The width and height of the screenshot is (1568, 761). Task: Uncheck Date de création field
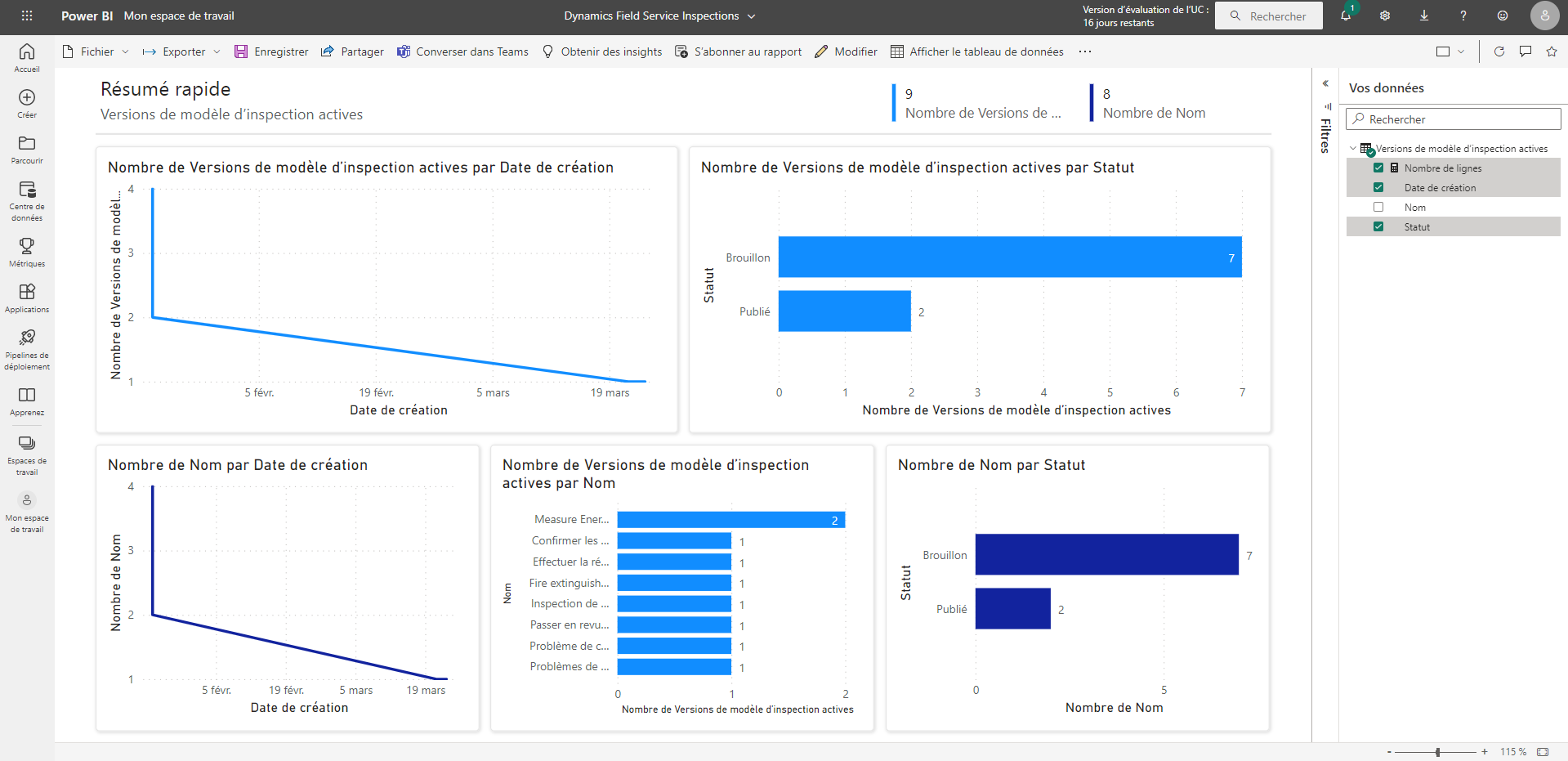click(x=1378, y=187)
